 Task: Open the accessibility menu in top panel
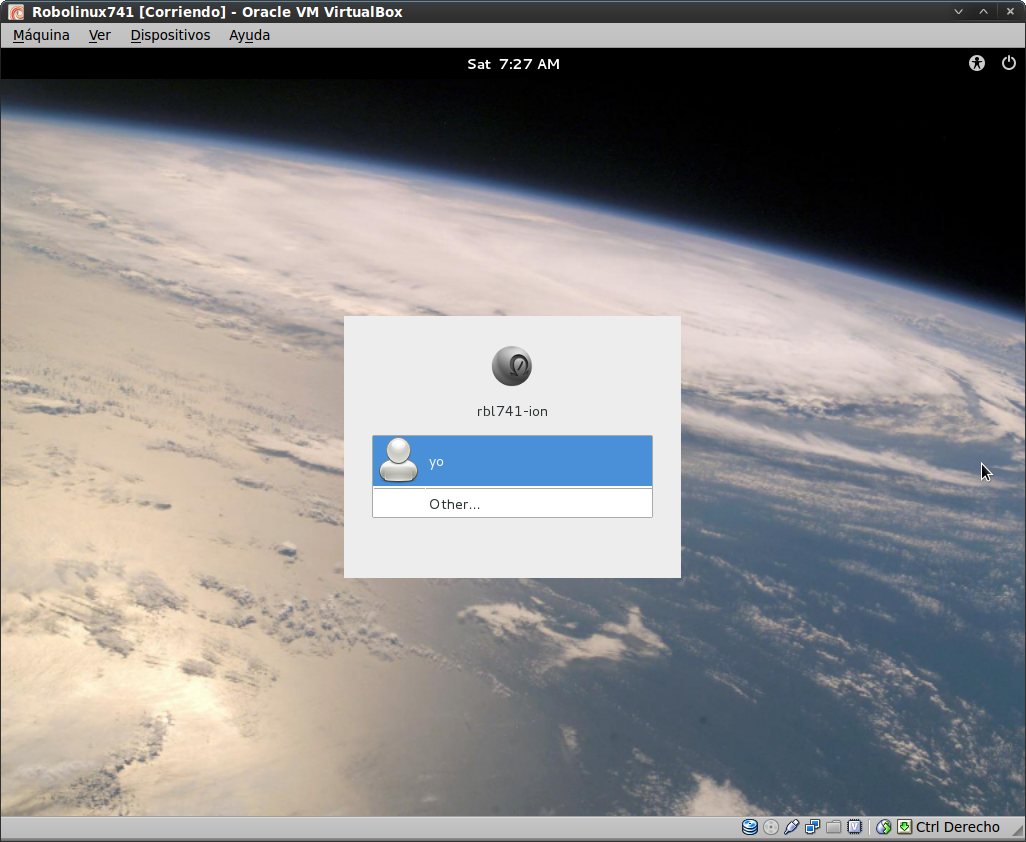(977, 63)
